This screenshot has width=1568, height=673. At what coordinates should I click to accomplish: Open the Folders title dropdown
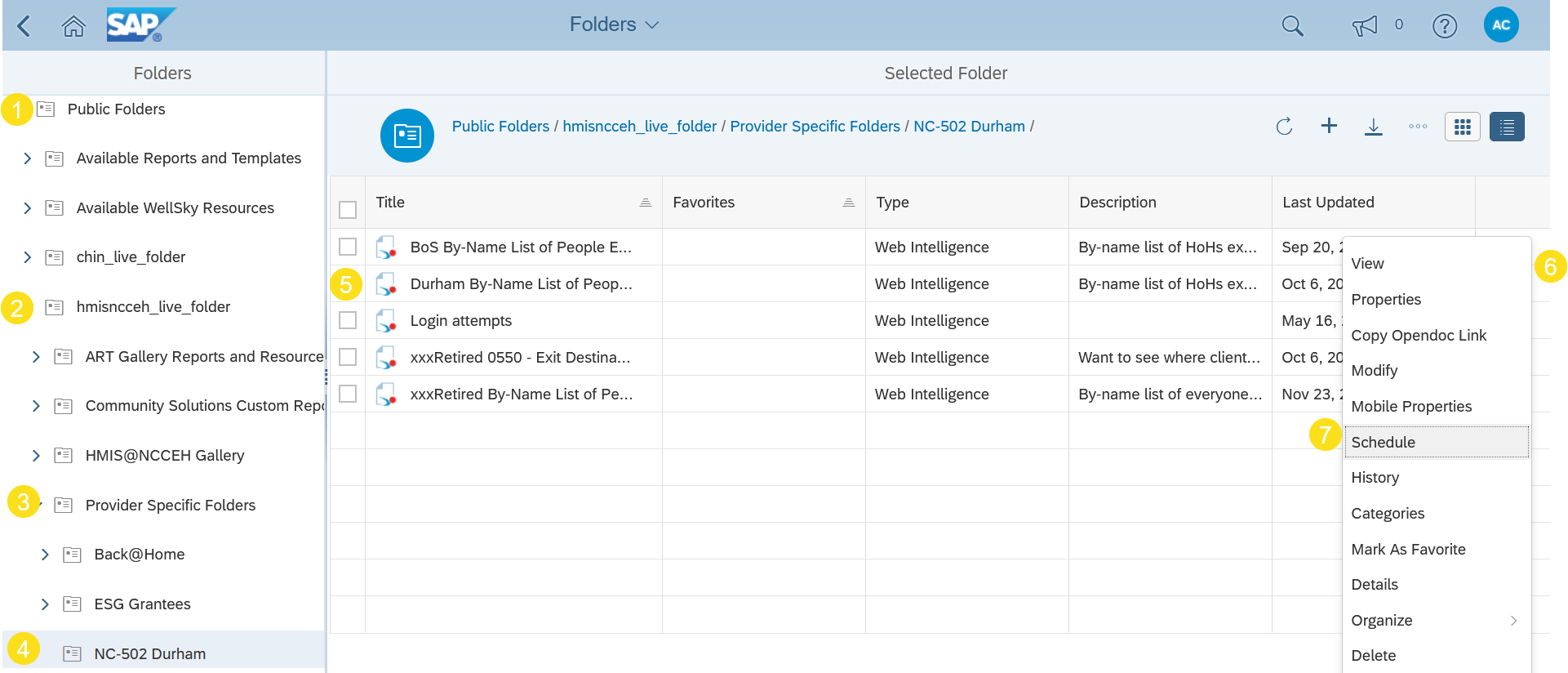coord(614,25)
